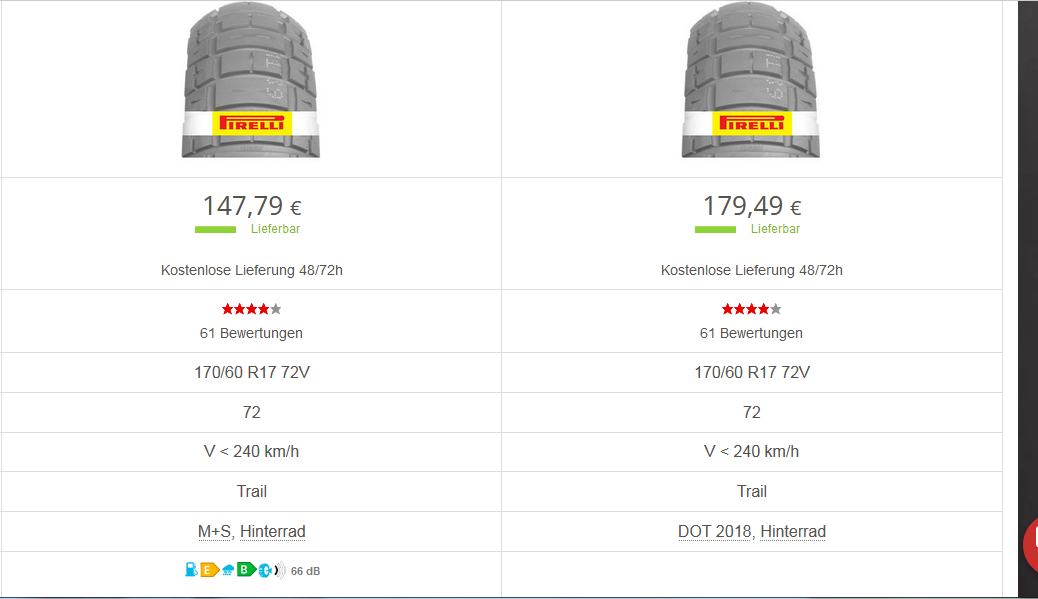
Task: Click Hinterrad next to M+S
Action: pyautogui.click(x=273, y=531)
